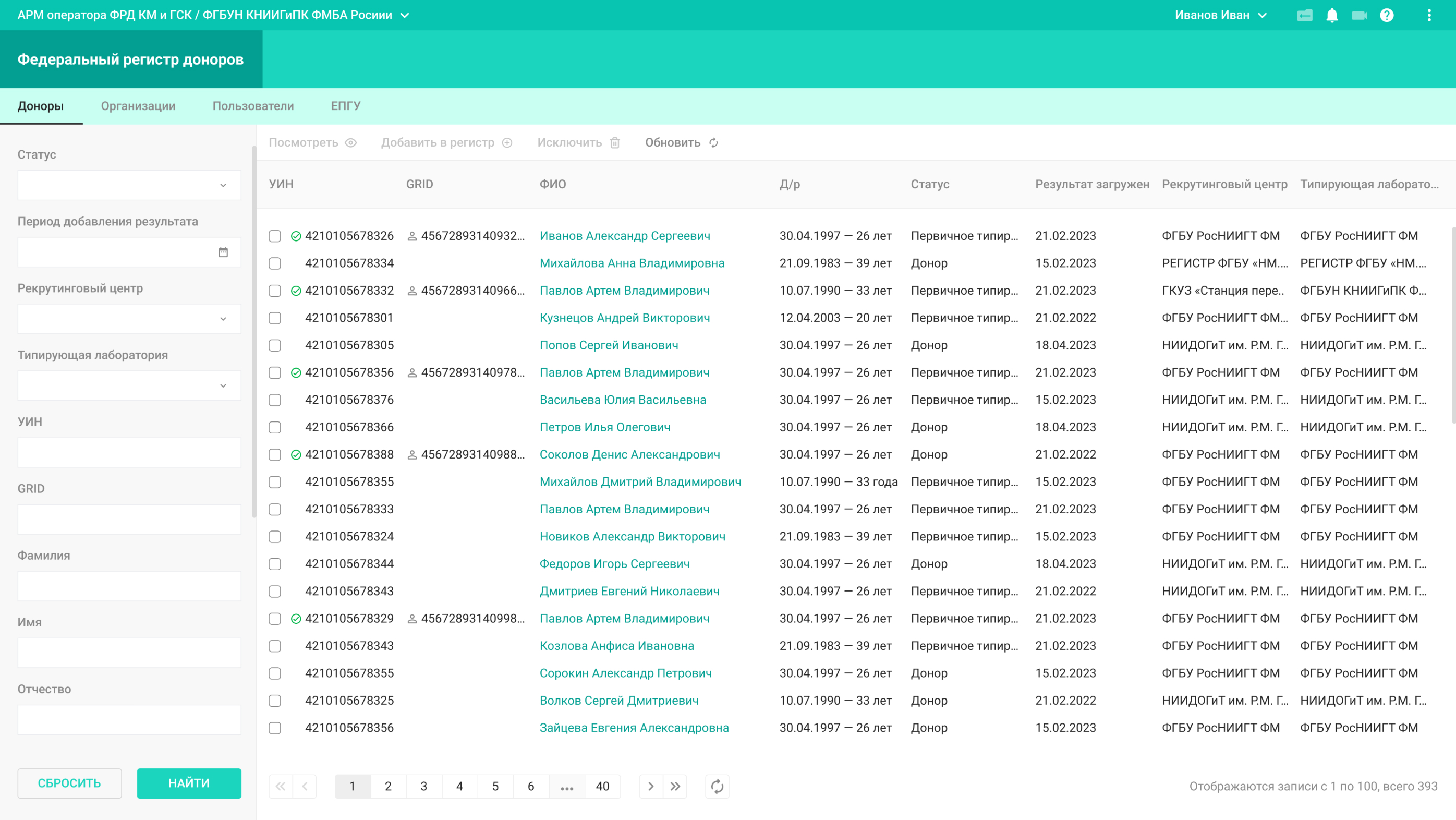Open calendar icon in result period field
The width and height of the screenshot is (1456, 820).
point(223,252)
